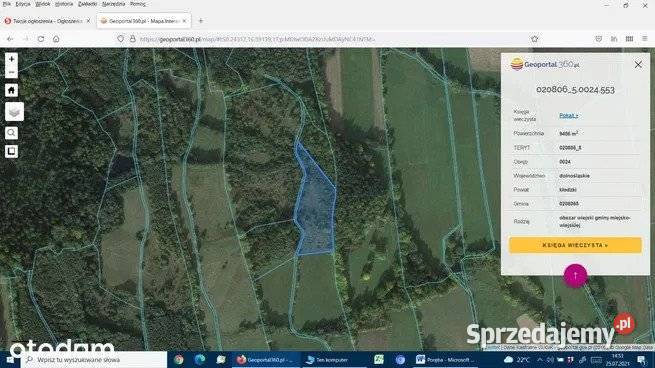Close the Twoje ogłoszenia tab
This screenshot has width=655, height=368.
tap(88, 21)
